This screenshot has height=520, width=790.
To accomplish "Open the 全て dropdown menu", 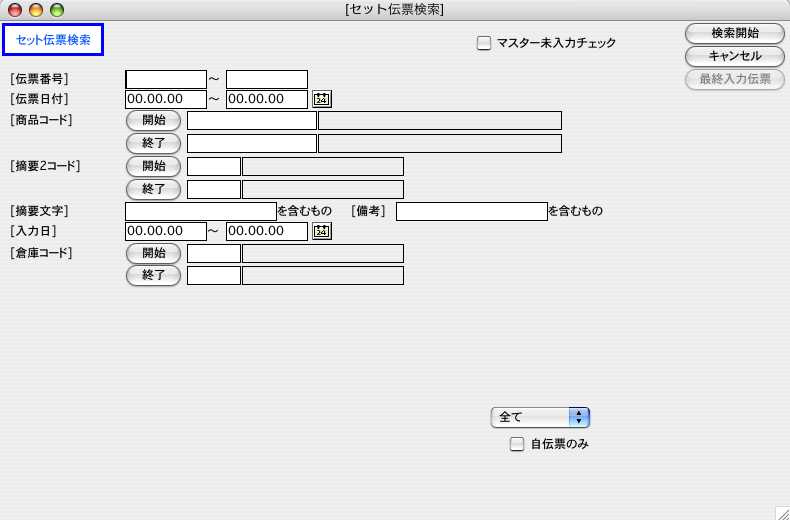I will click(540, 417).
